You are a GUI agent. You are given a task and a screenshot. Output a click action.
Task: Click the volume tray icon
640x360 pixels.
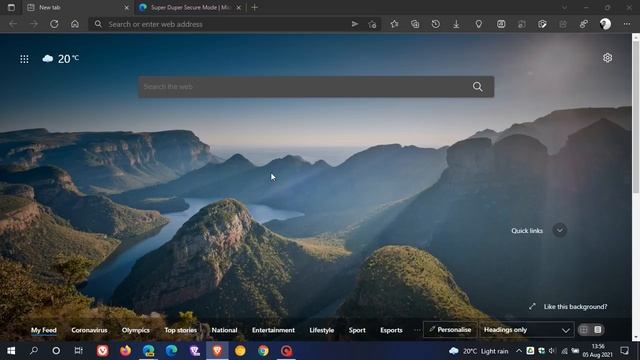click(553, 351)
